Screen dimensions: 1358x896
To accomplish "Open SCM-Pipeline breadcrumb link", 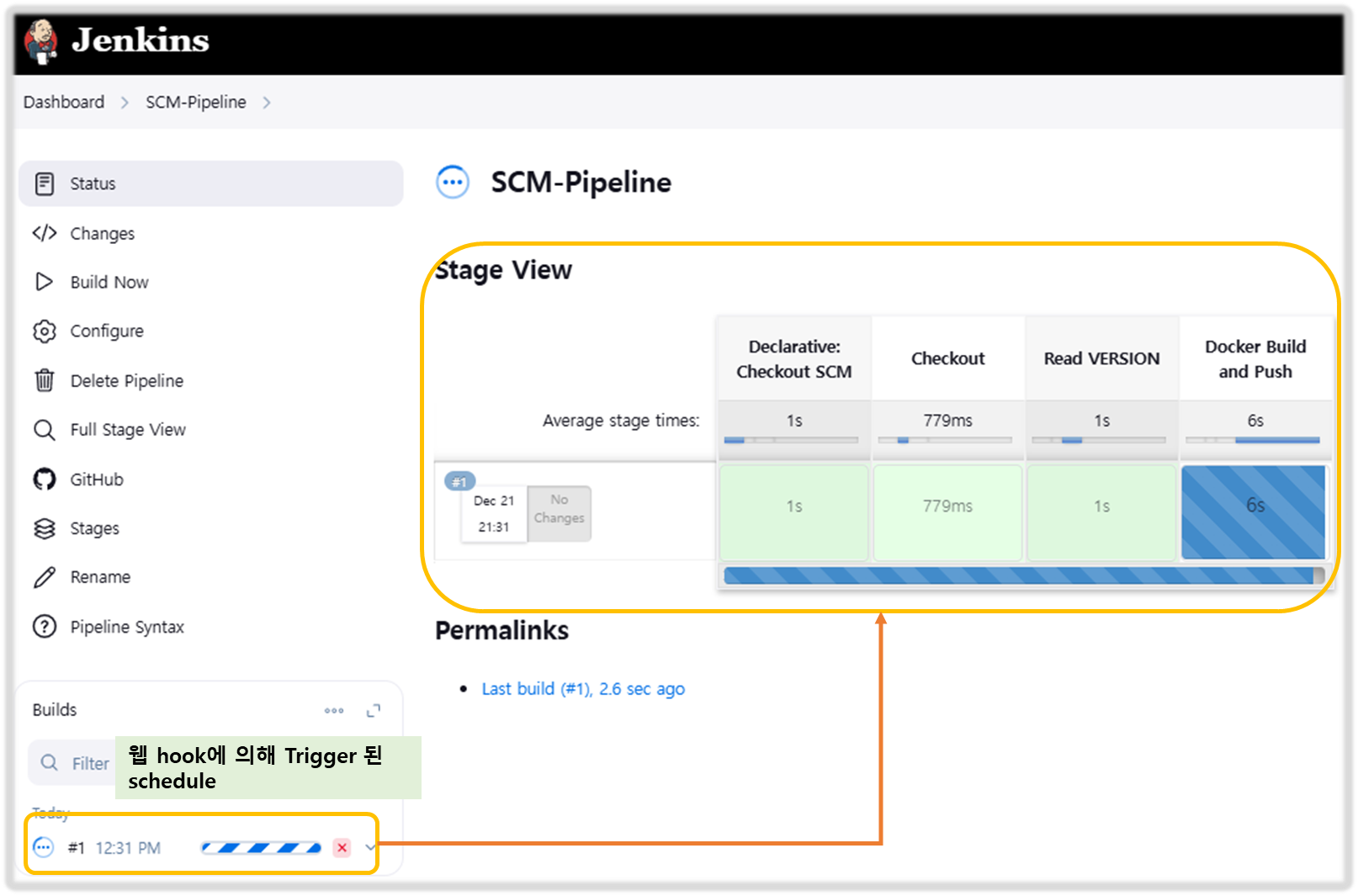I will click(196, 102).
